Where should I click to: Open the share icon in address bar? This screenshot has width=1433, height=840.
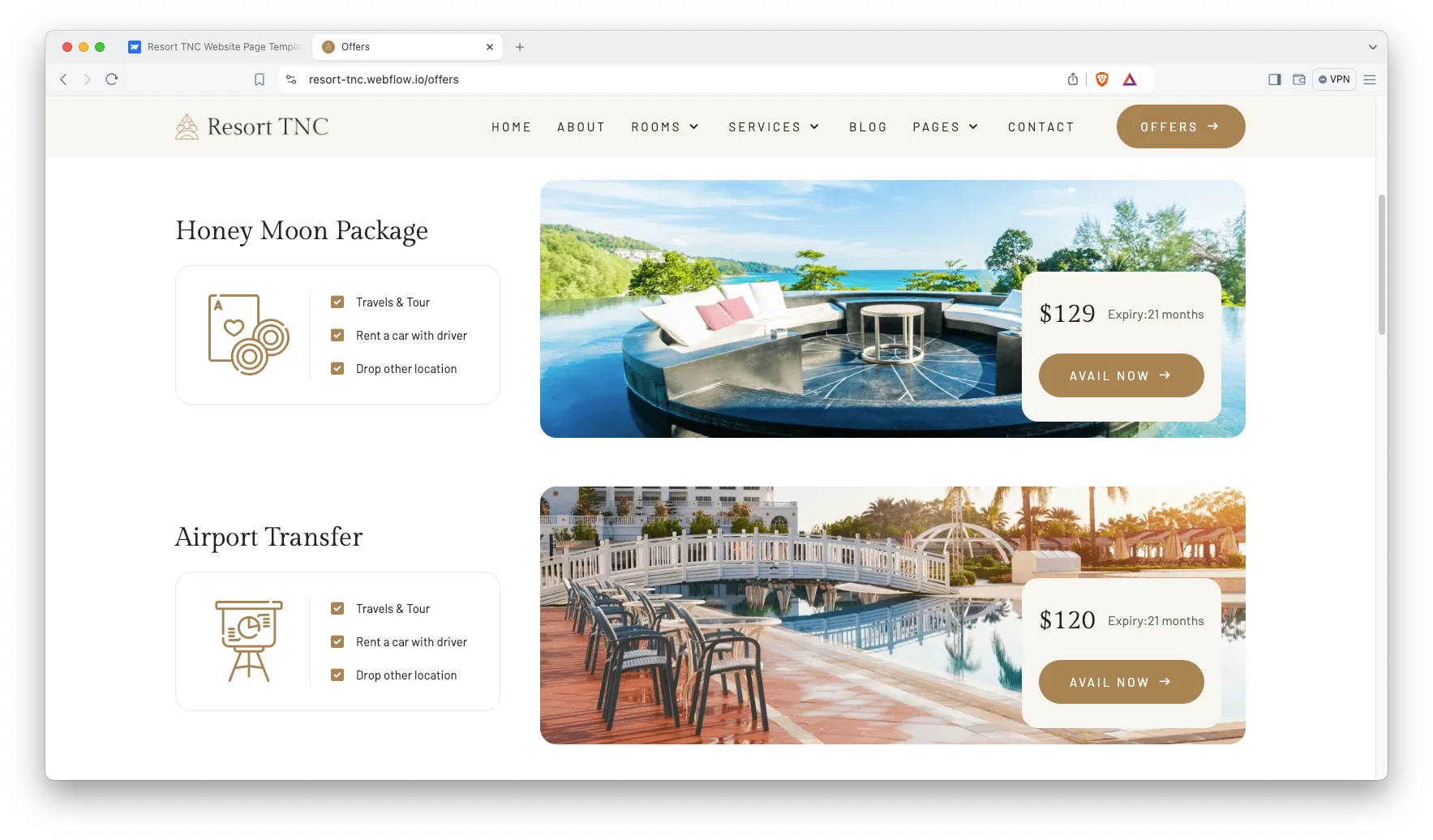[x=1073, y=79]
